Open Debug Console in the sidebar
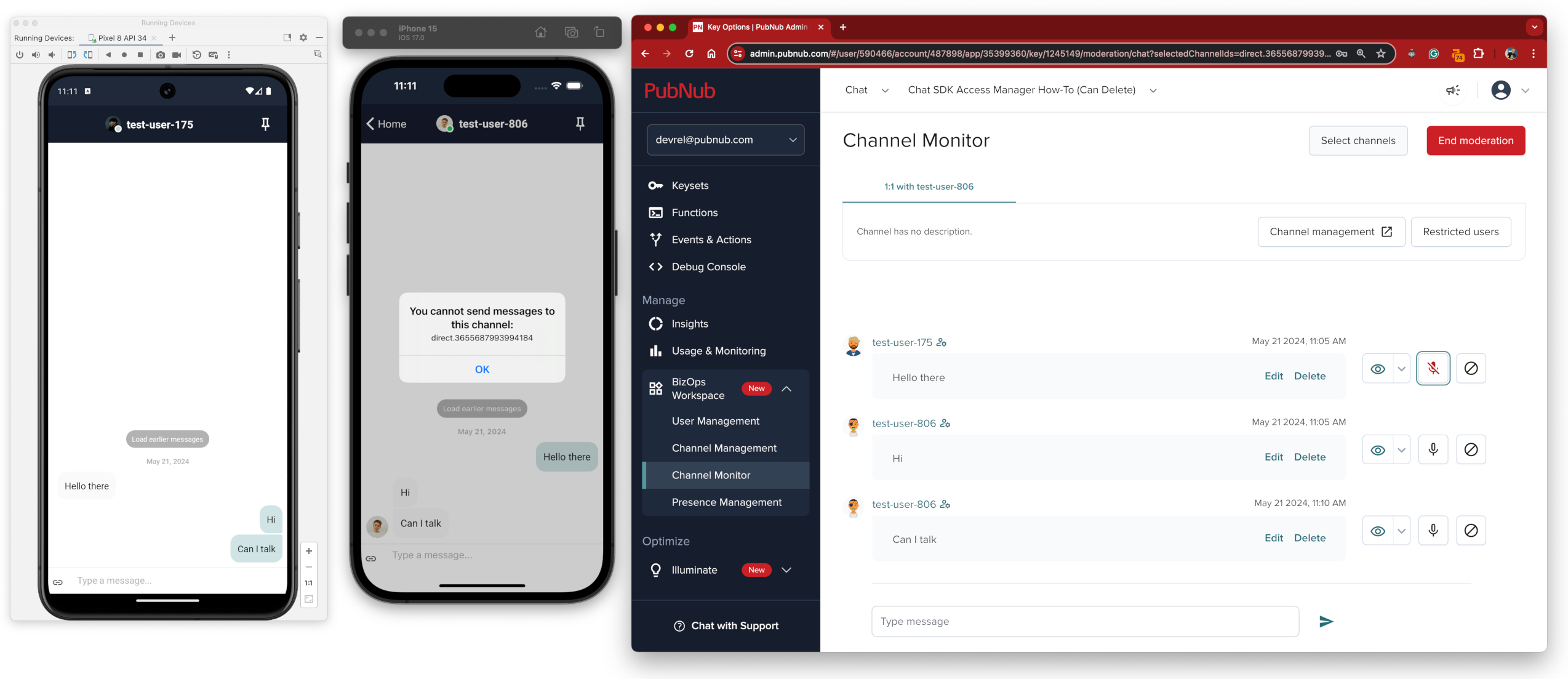The height and width of the screenshot is (679, 1568). pyautogui.click(x=708, y=267)
